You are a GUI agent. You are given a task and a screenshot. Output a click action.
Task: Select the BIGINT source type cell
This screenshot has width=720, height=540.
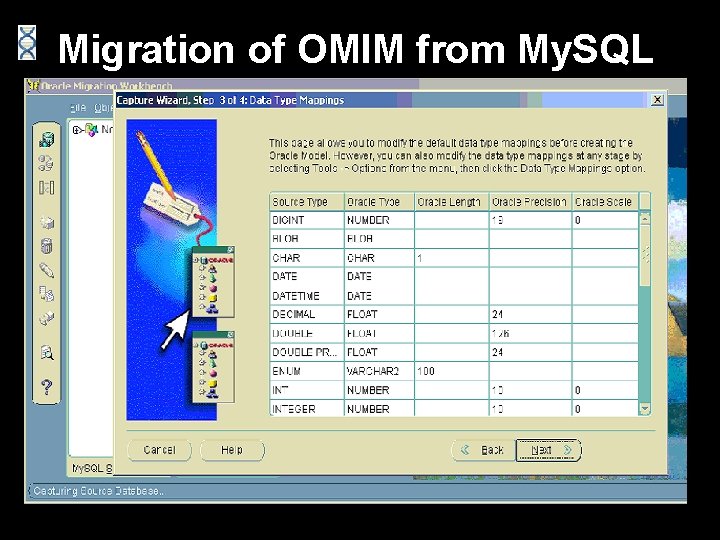(x=307, y=220)
